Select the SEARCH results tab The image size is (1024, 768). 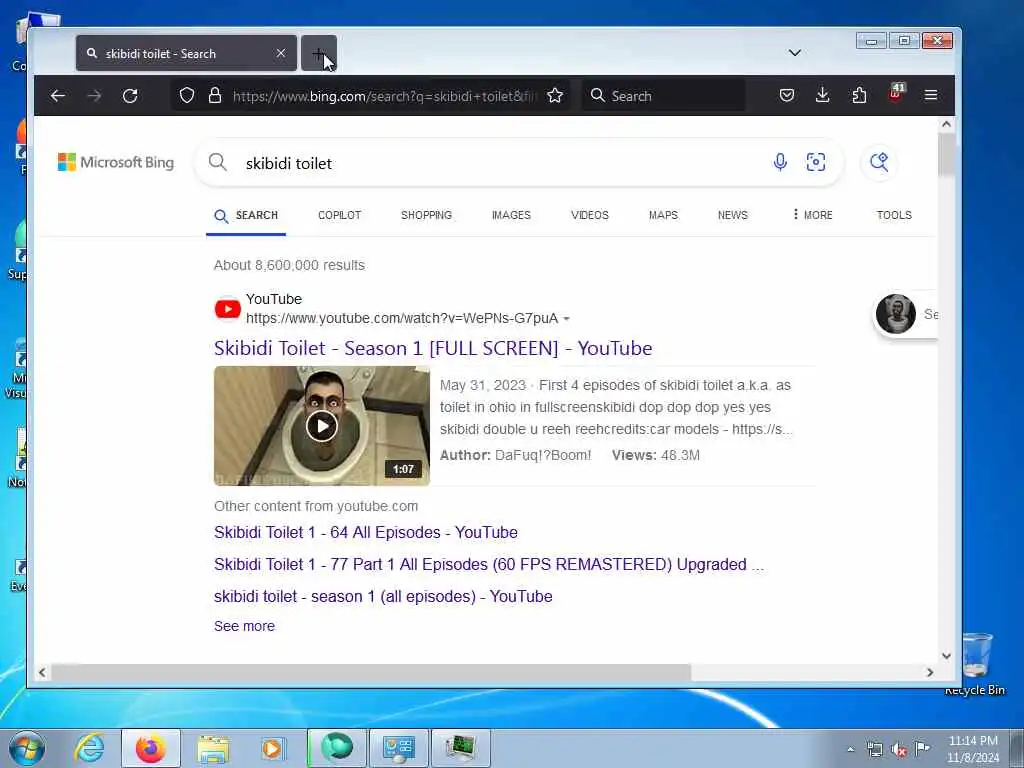point(246,216)
